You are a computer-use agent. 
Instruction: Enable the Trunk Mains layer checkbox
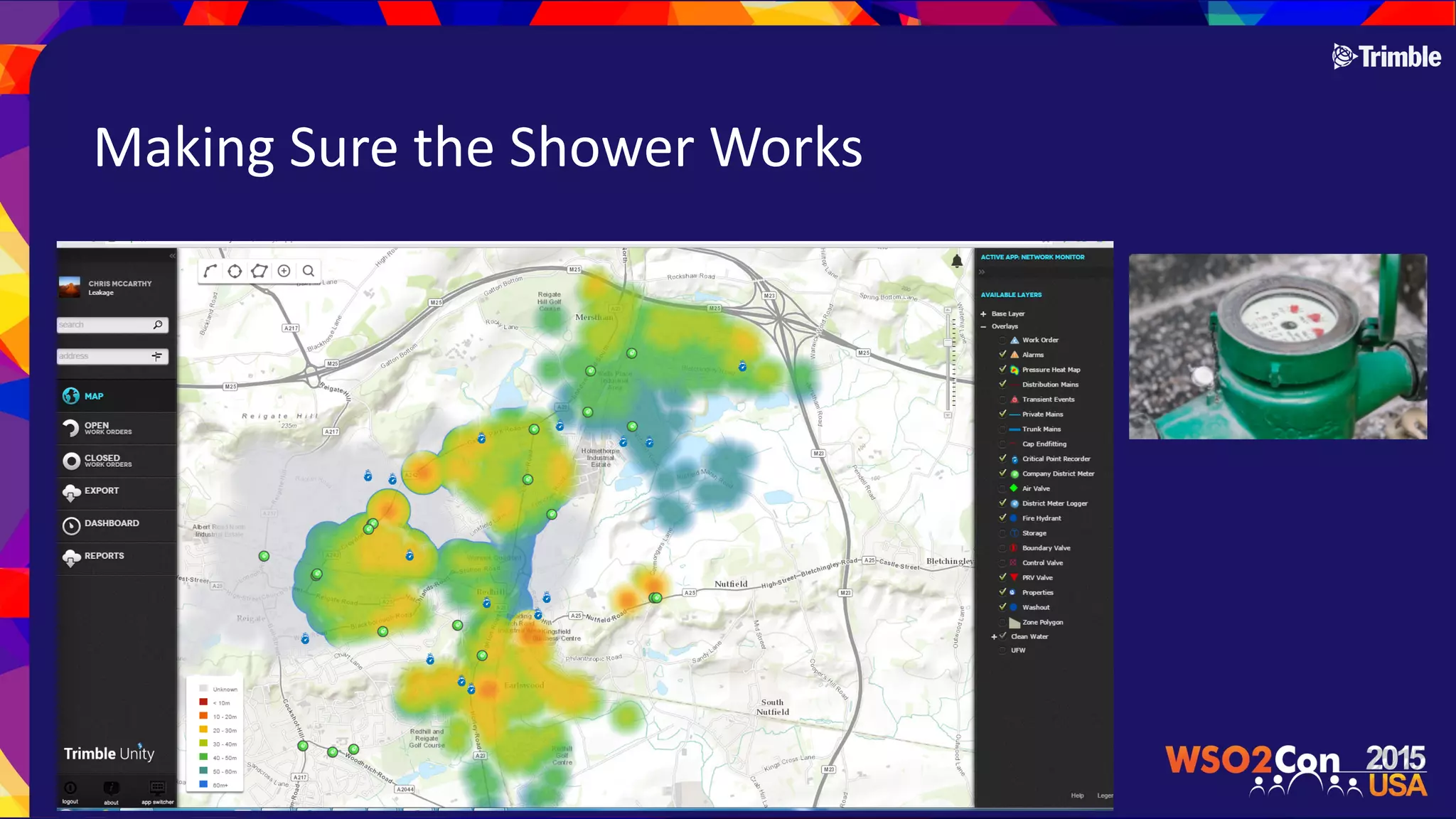point(1002,429)
